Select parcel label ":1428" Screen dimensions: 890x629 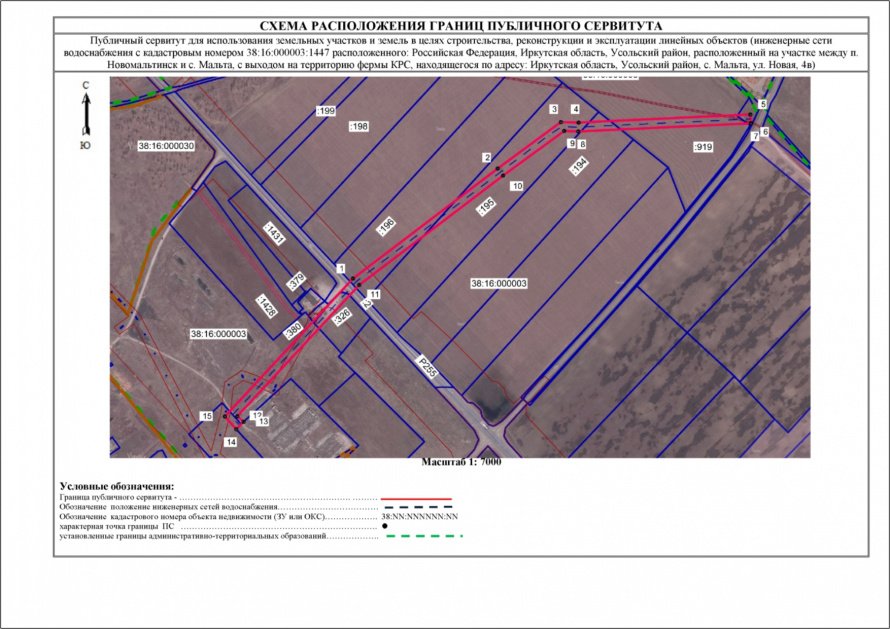266,306
